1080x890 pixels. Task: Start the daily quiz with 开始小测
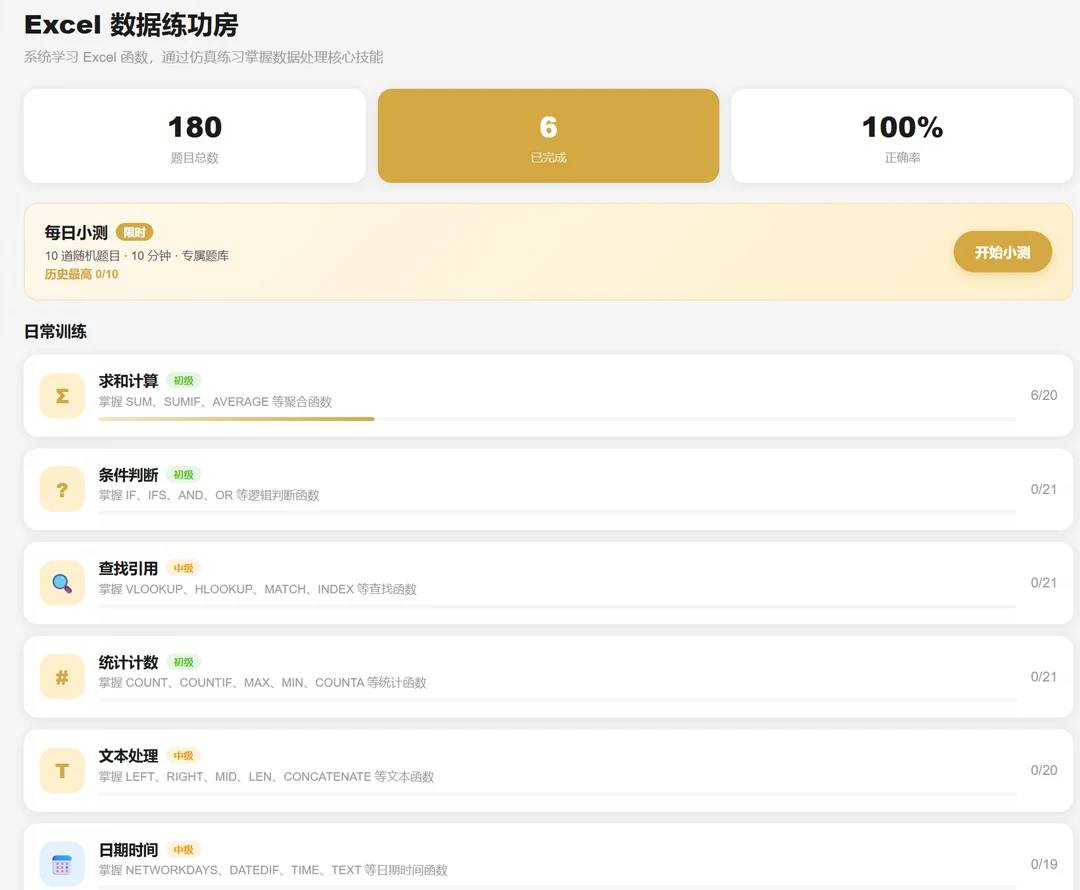[x=1002, y=252]
